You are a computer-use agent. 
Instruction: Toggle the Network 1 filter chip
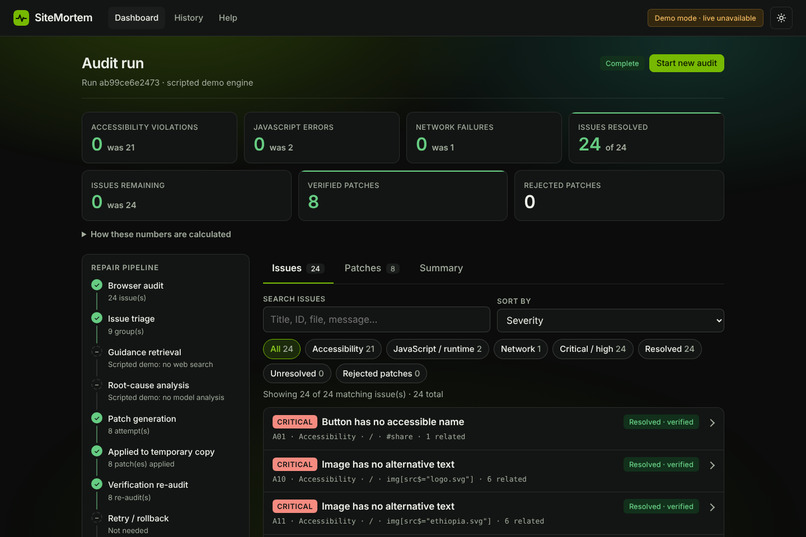coord(521,349)
